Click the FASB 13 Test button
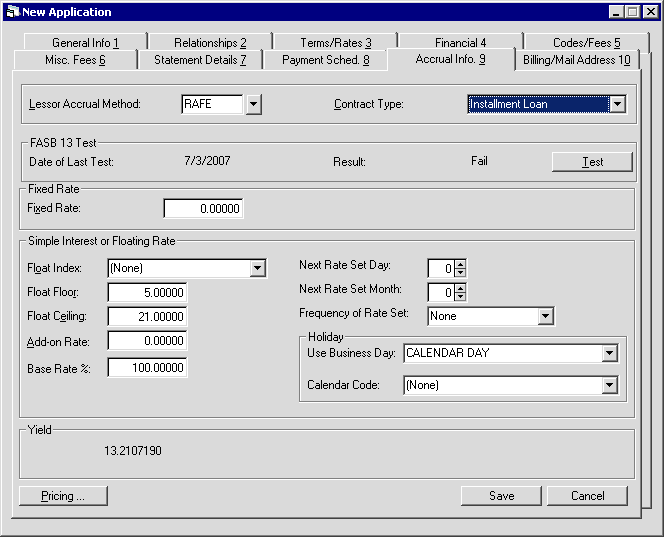The width and height of the screenshot is (664, 537). point(592,162)
